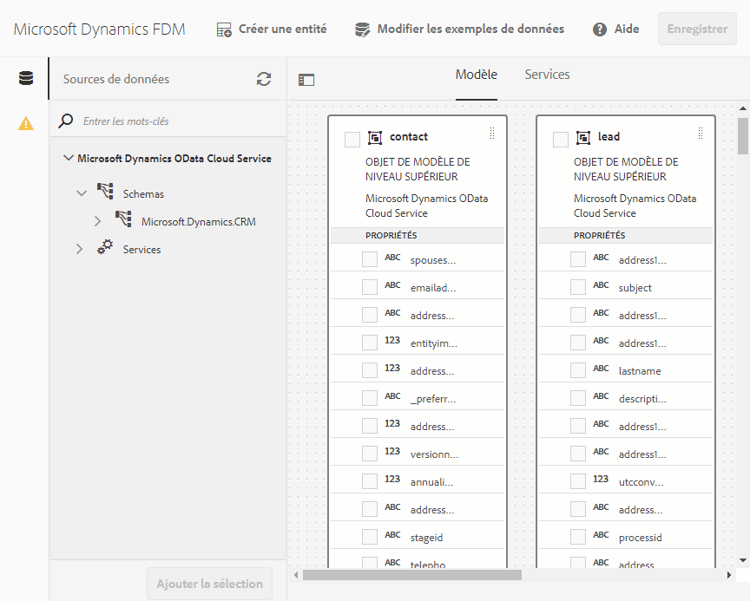Select the Modèle tab

(476, 75)
